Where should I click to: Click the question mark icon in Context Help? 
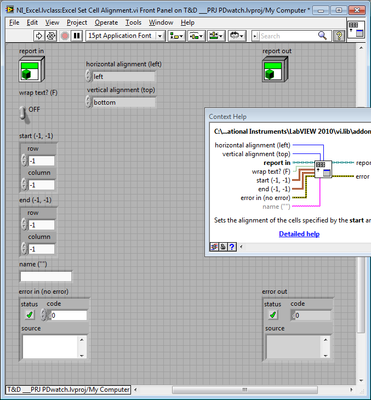click(232, 247)
